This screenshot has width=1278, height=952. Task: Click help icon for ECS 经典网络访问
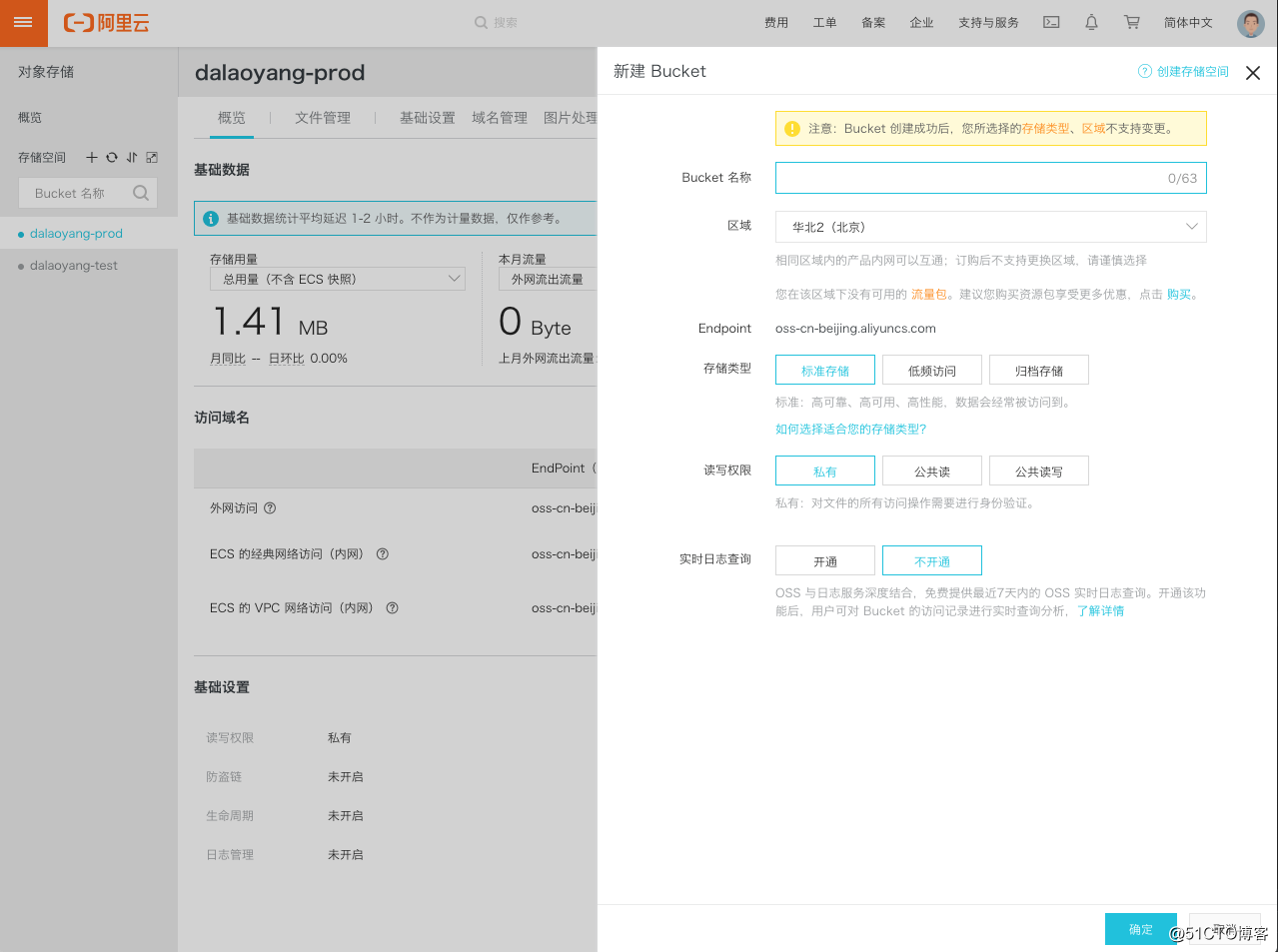(383, 553)
